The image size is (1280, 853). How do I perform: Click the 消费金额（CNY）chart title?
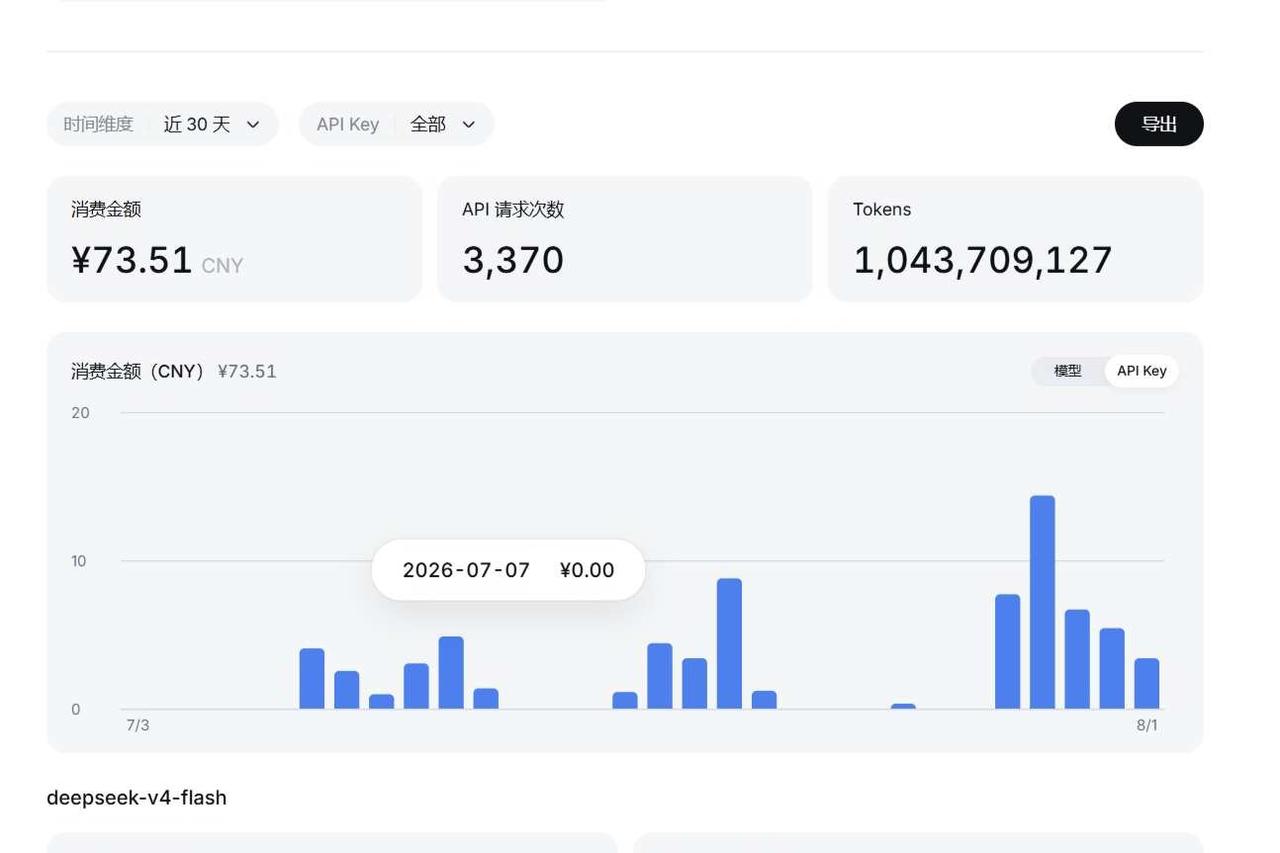pos(139,371)
